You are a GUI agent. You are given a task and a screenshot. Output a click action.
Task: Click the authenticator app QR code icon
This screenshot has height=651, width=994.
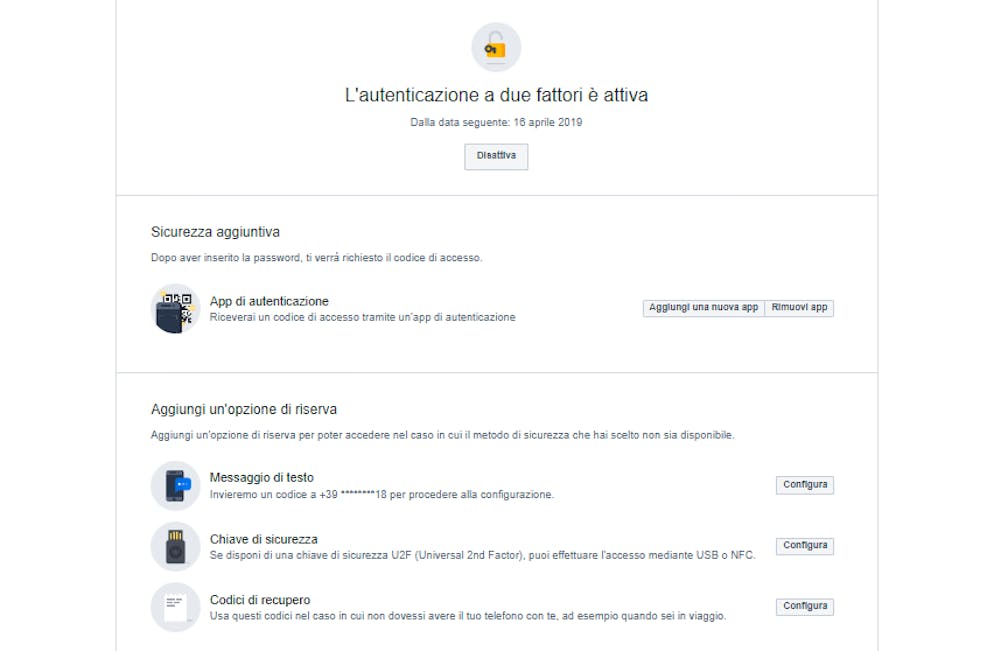(x=175, y=308)
